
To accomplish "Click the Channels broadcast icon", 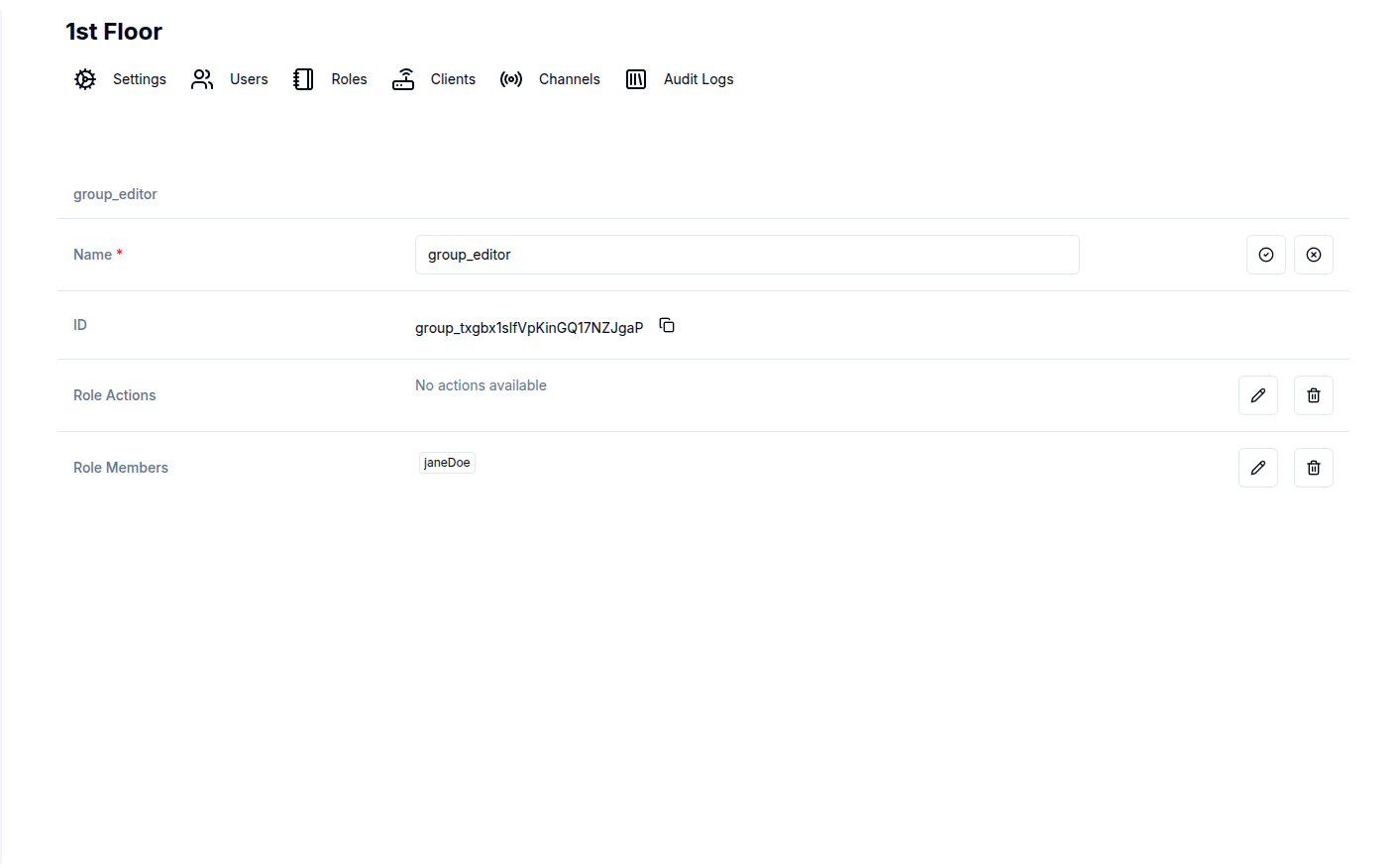I will click(511, 79).
